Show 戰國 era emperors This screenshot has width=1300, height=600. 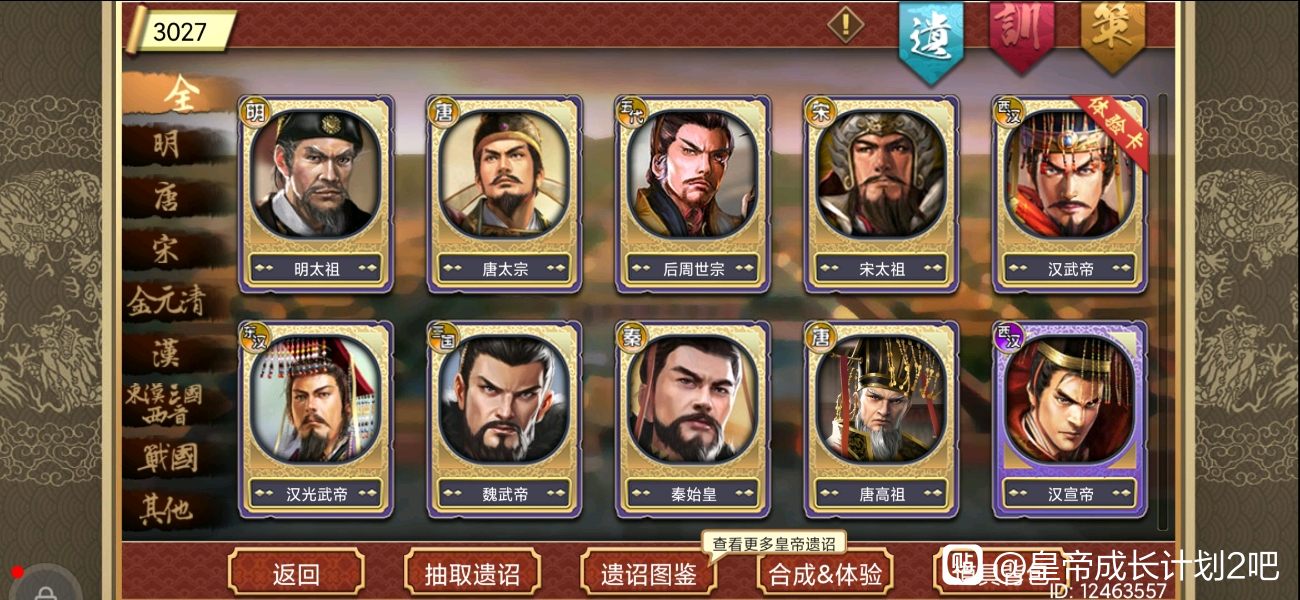point(167,458)
